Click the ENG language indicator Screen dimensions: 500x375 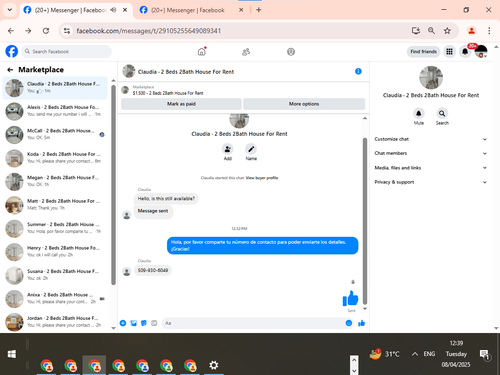429,354
